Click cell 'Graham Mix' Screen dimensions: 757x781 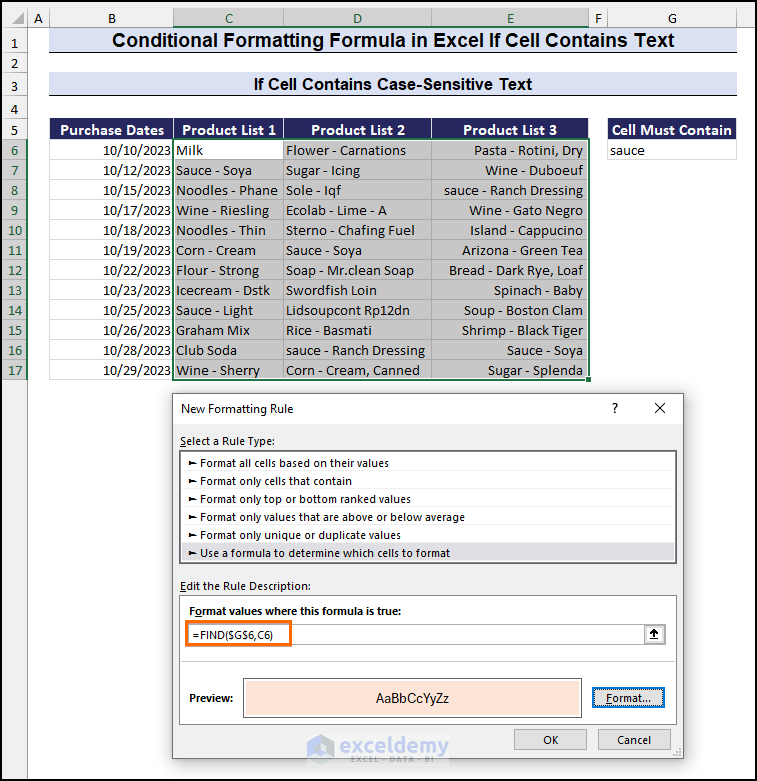229,330
